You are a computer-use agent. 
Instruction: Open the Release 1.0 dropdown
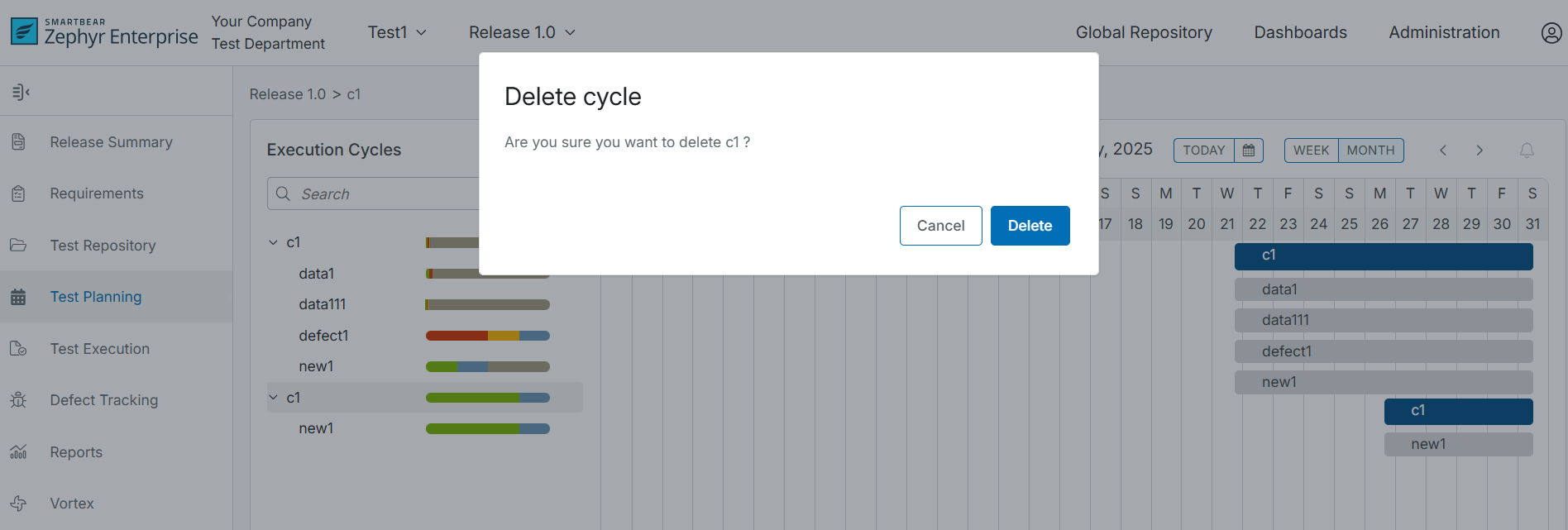coord(521,32)
